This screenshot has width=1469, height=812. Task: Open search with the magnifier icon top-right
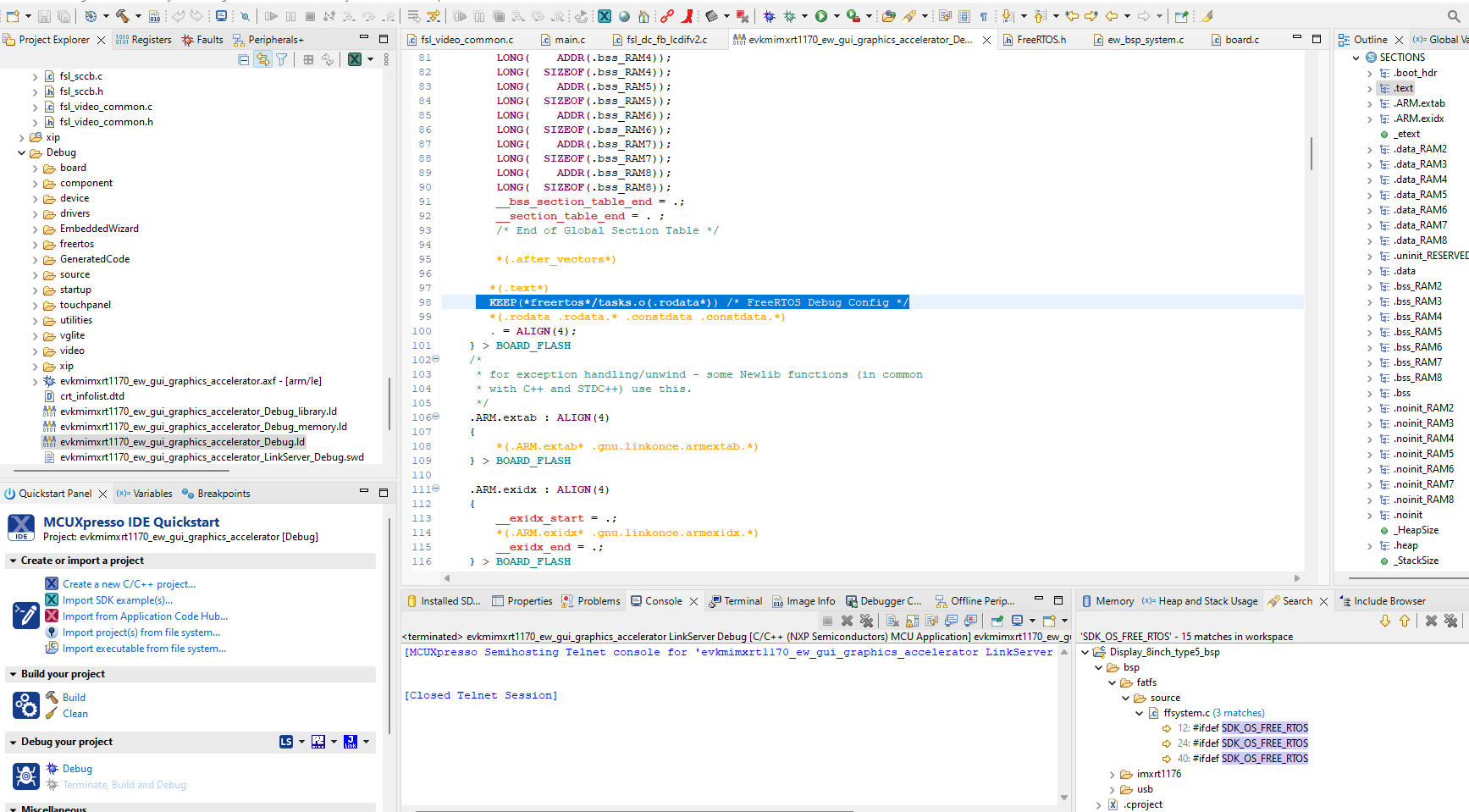(1452, 14)
